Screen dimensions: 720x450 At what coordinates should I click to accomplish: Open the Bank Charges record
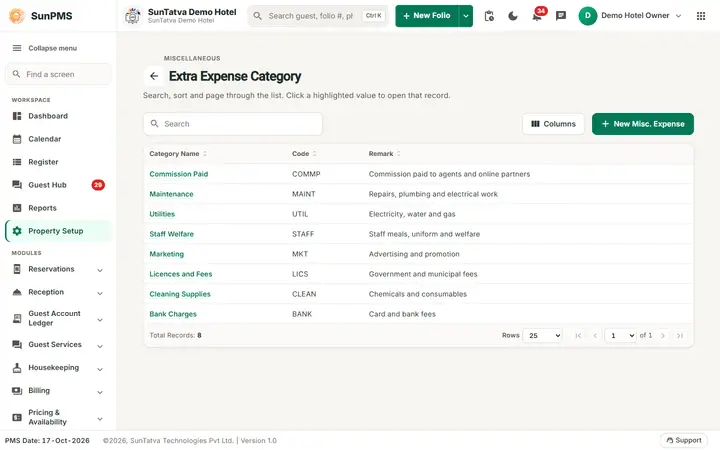[x=173, y=314]
